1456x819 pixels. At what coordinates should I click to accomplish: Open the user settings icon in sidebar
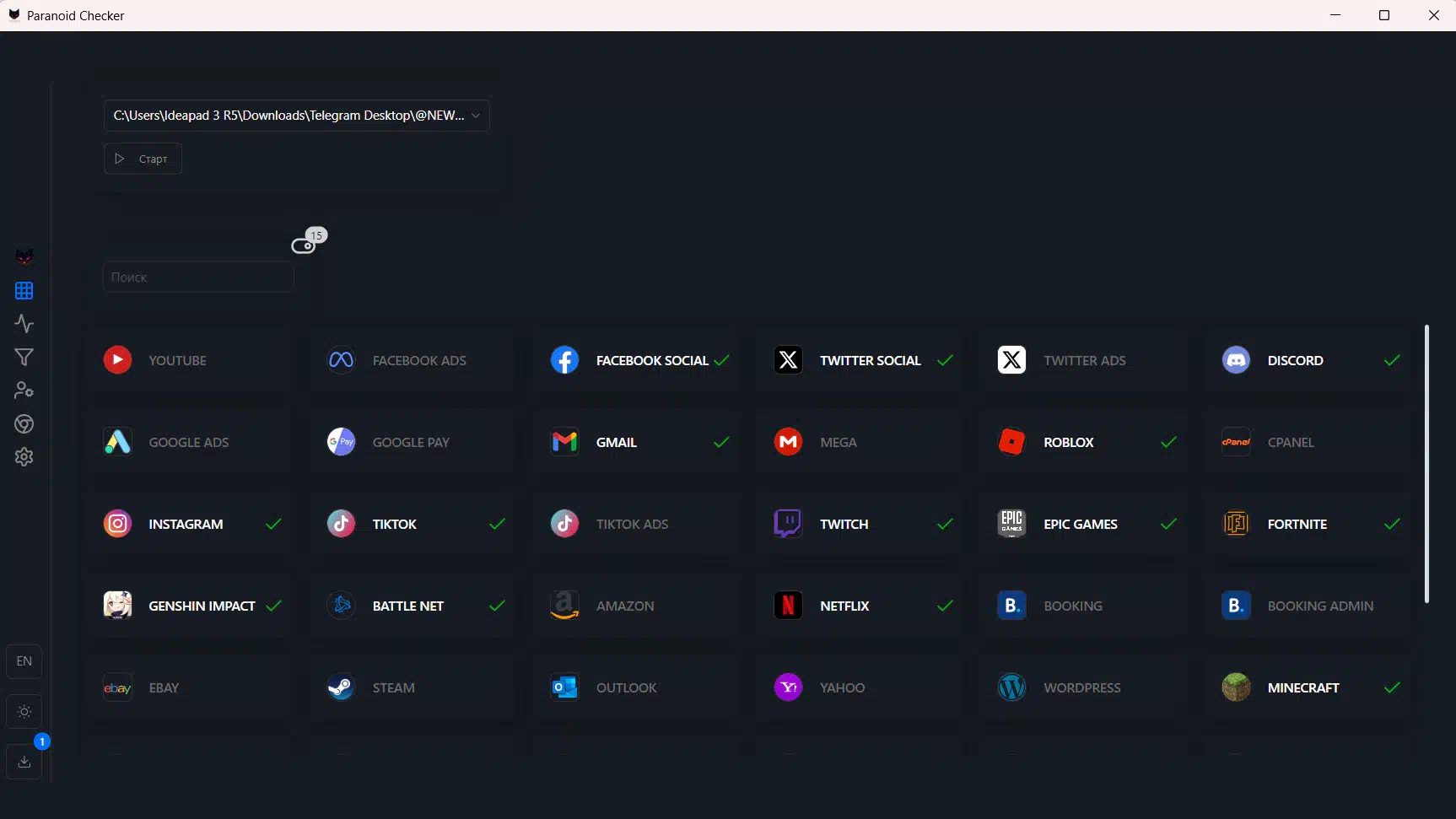[x=24, y=391]
